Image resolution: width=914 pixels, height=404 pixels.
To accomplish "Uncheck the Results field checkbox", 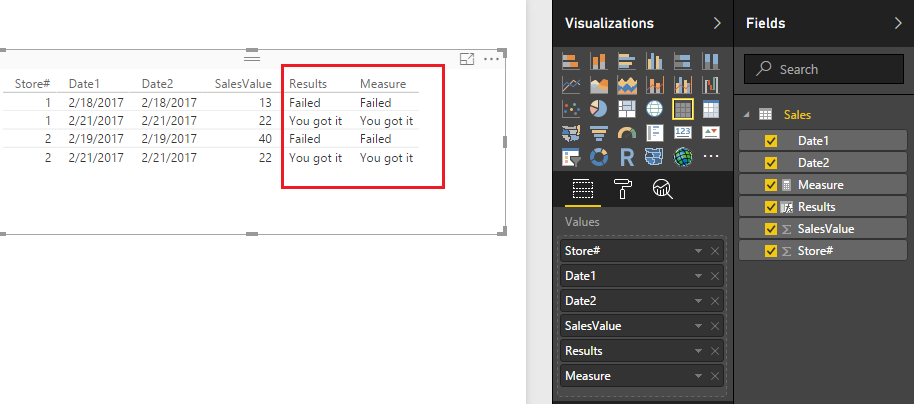I will [x=771, y=207].
